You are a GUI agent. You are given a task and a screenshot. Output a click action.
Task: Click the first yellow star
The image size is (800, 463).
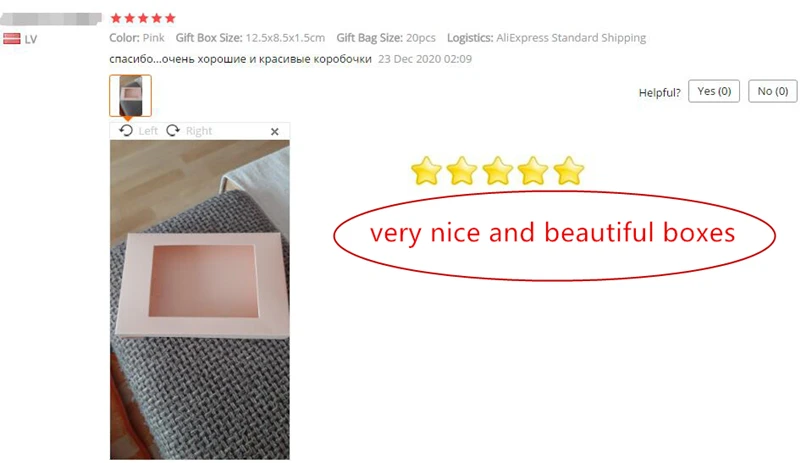(x=426, y=170)
